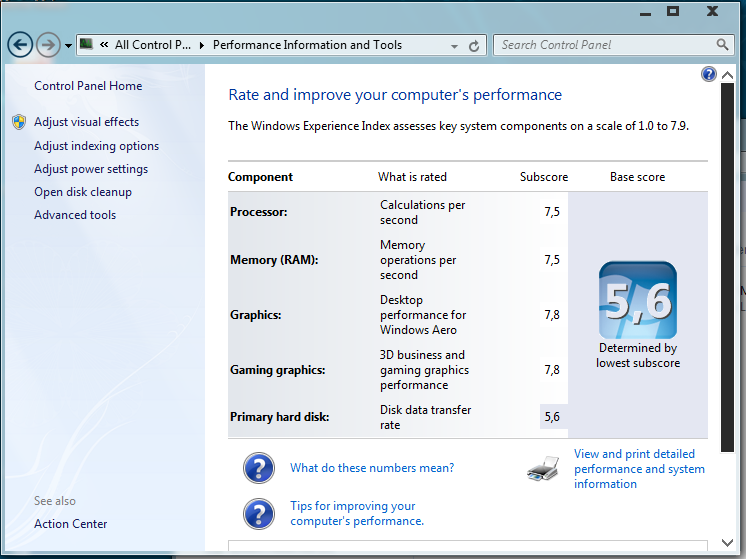Maximize the Performance Information window
This screenshot has height=559, width=746.
click(x=673, y=11)
